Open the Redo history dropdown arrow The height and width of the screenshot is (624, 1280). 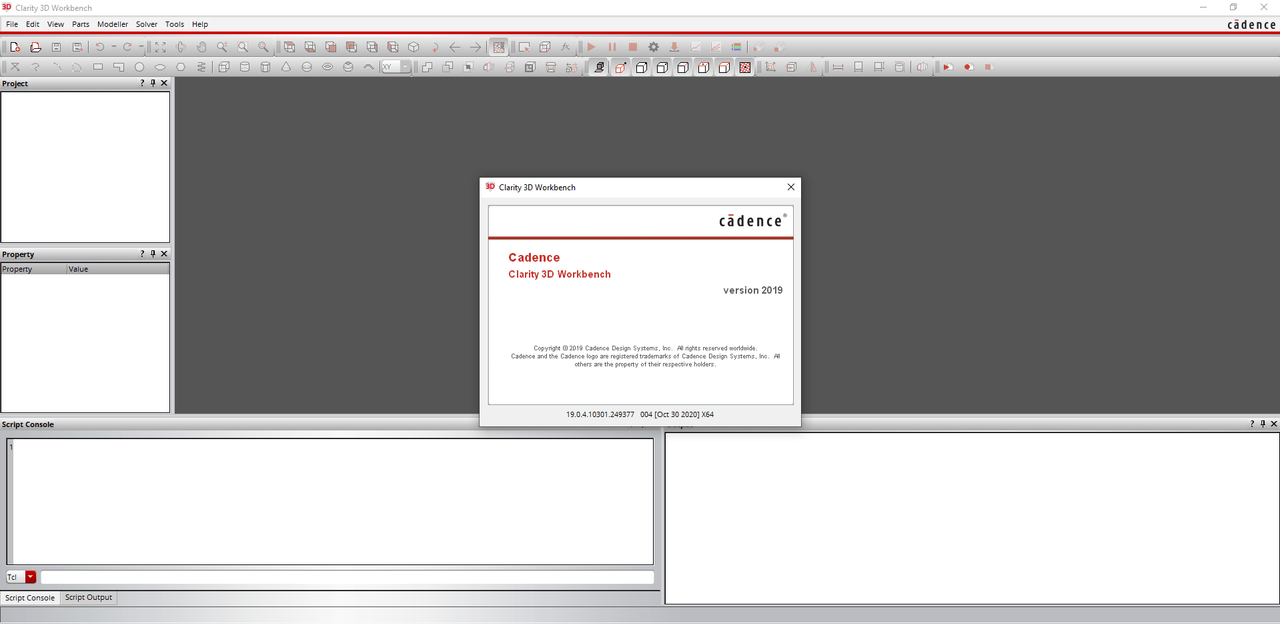click(141, 47)
